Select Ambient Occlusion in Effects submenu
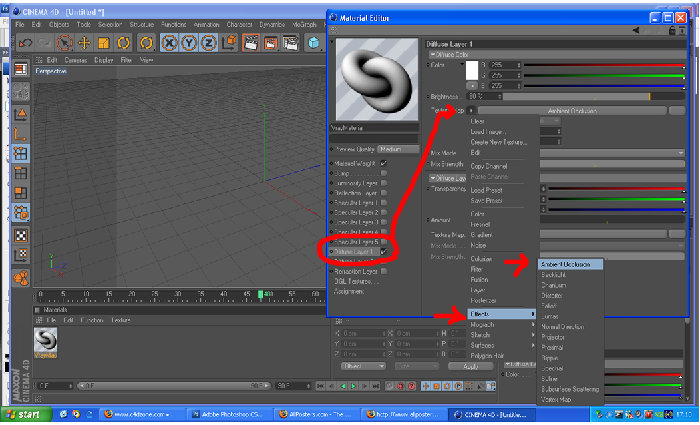Image resolution: width=700 pixels, height=425 pixels. coord(571,264)
